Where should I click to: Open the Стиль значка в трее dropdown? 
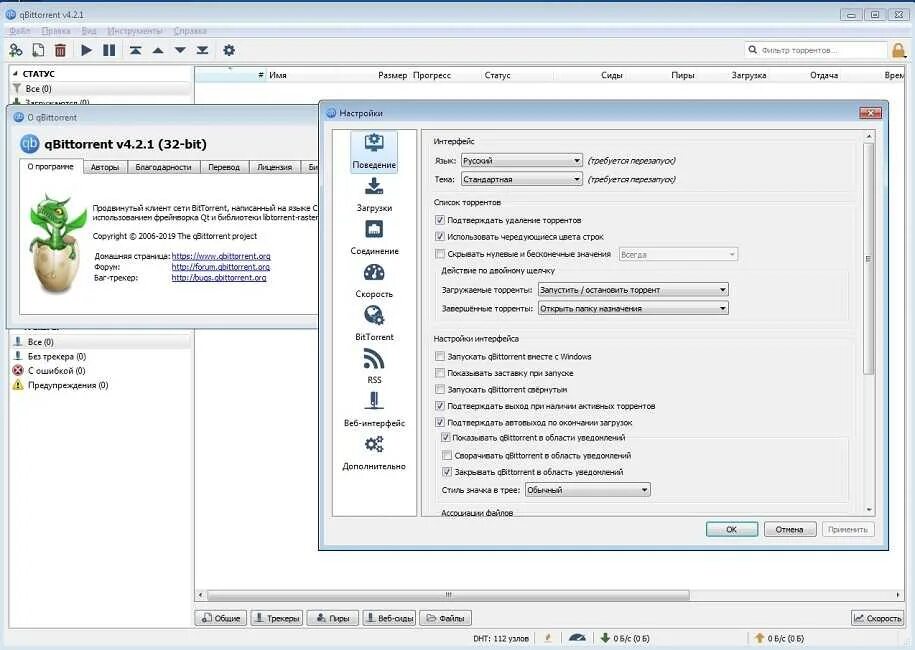pyautogui.click(x=588, y=490)
